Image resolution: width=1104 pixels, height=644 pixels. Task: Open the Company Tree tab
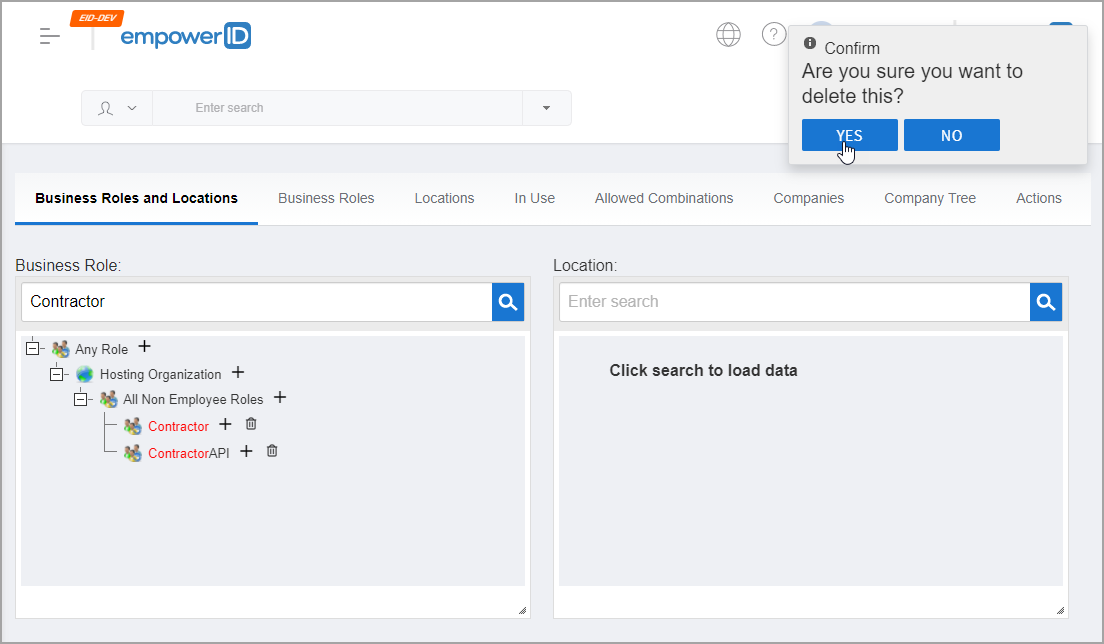click(929, 198)
